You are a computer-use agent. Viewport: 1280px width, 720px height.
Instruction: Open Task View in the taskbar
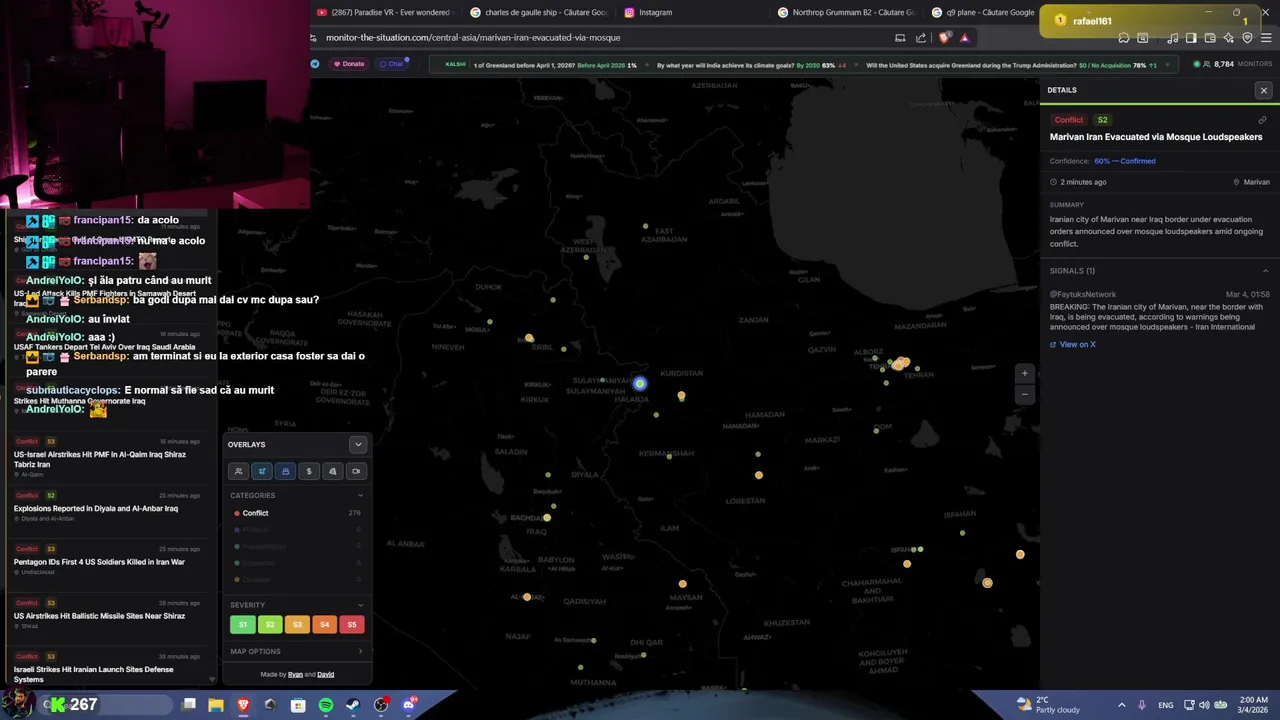tap(189, 705)
